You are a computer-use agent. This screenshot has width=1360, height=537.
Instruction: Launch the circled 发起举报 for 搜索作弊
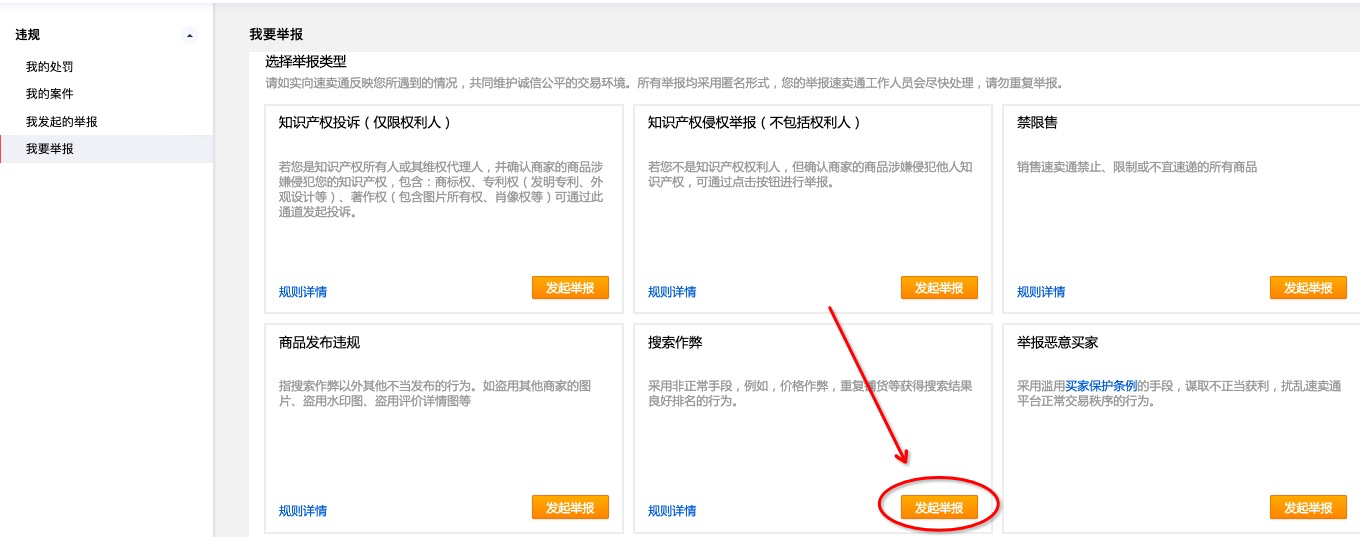(x=939, y=508)
